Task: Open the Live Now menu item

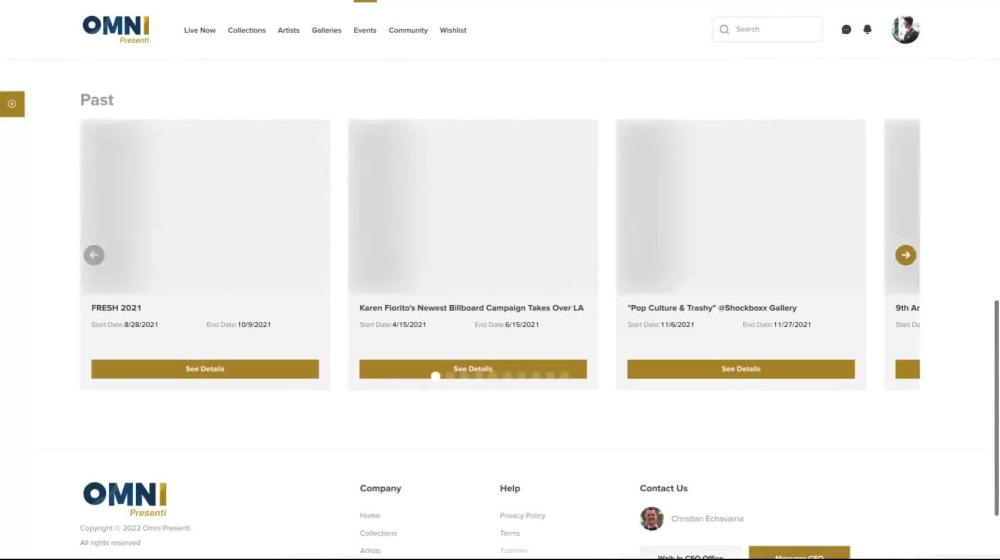Action: click(x=200, y=30)
